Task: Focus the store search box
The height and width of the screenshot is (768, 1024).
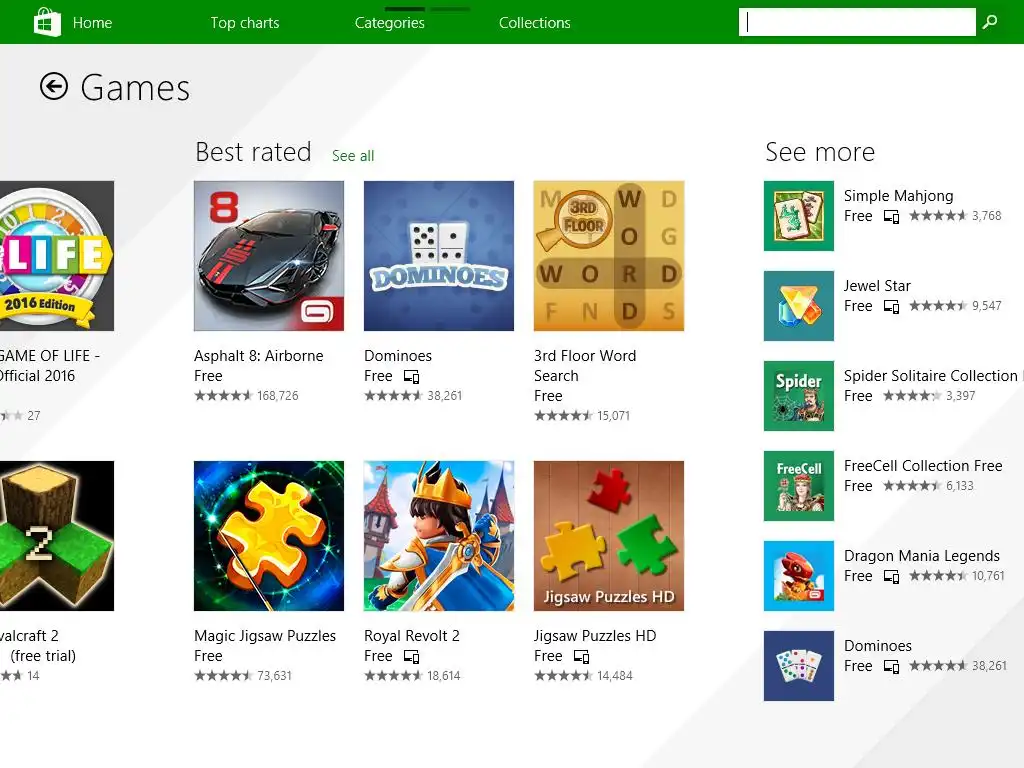Action: [857, 22]
